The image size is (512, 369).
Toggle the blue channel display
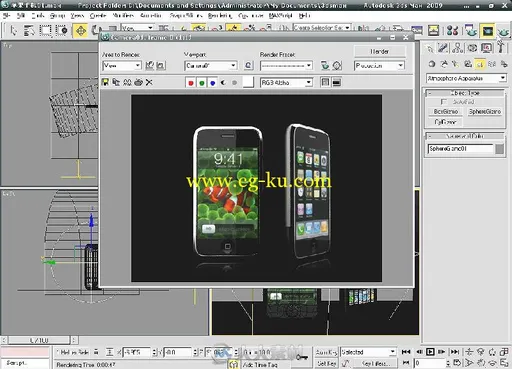point(213,83)
